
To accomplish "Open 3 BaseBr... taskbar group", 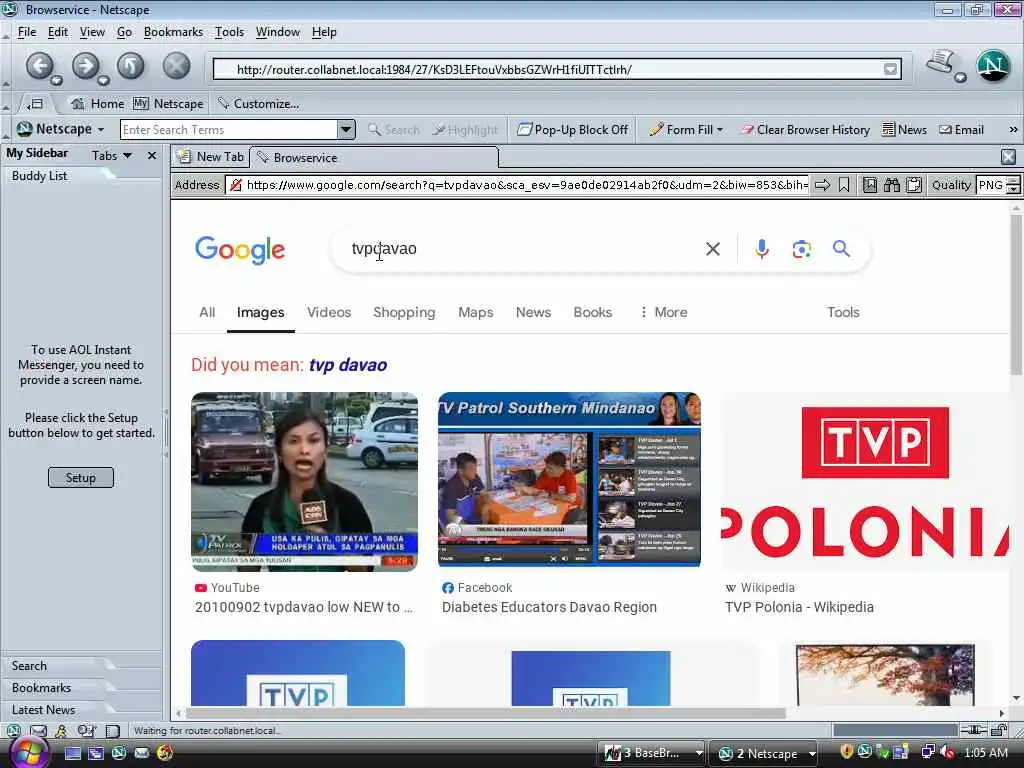I will tap(653, 753).
